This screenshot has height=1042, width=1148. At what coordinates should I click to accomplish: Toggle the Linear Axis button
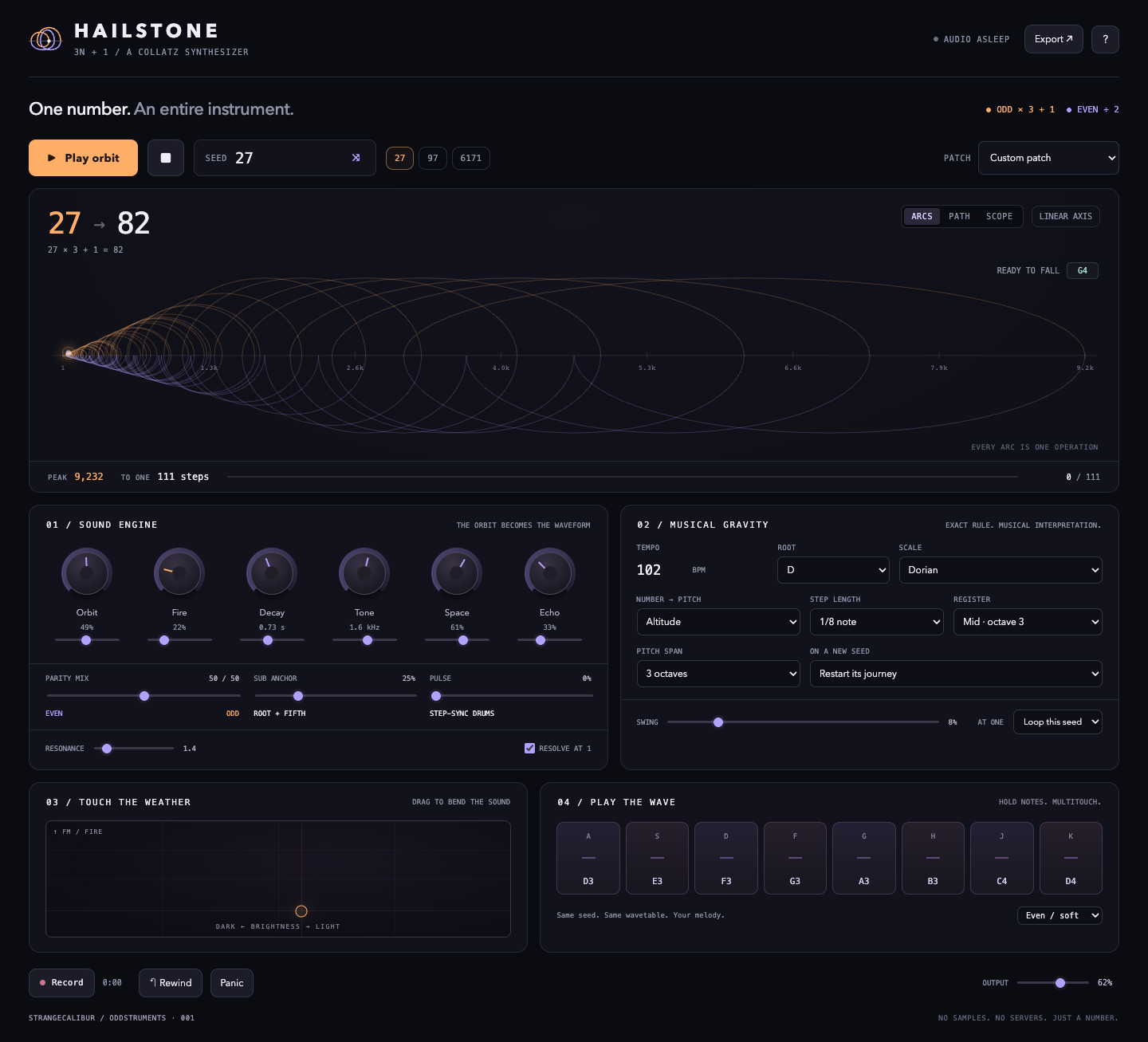click(x=1066, y=216)
